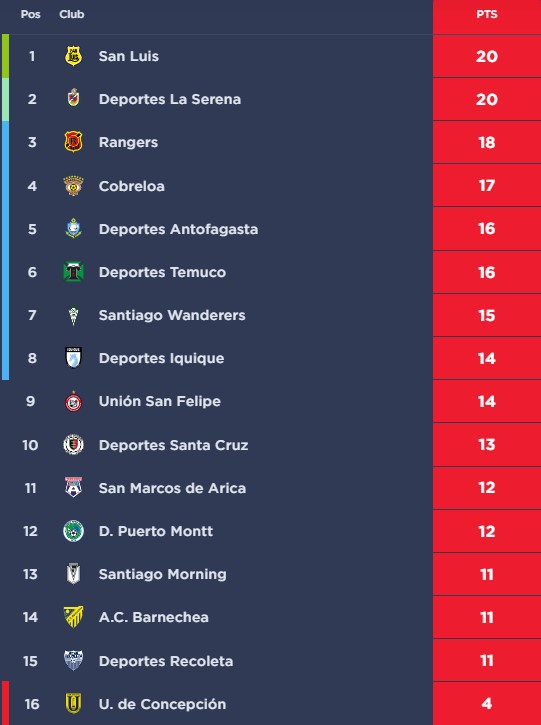This screenshot has height=725, width=541.
Task: Click the San Marcos de Arica crest
Action: click(x=73, y=487)
